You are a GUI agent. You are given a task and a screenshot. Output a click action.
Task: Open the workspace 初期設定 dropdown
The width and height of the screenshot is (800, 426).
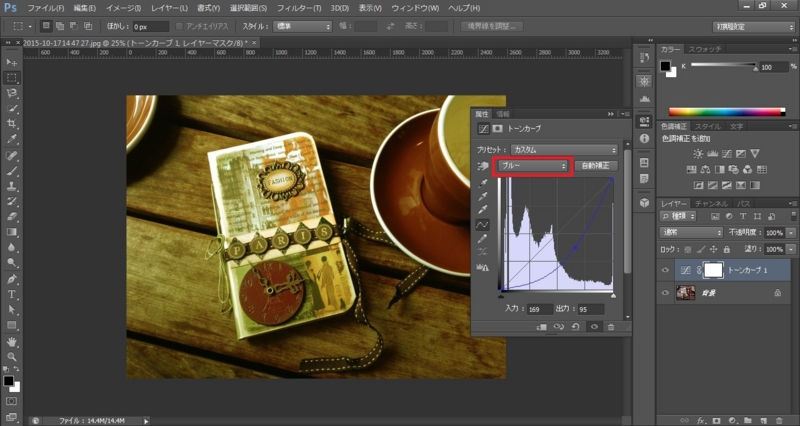click(x=754, y=27)
